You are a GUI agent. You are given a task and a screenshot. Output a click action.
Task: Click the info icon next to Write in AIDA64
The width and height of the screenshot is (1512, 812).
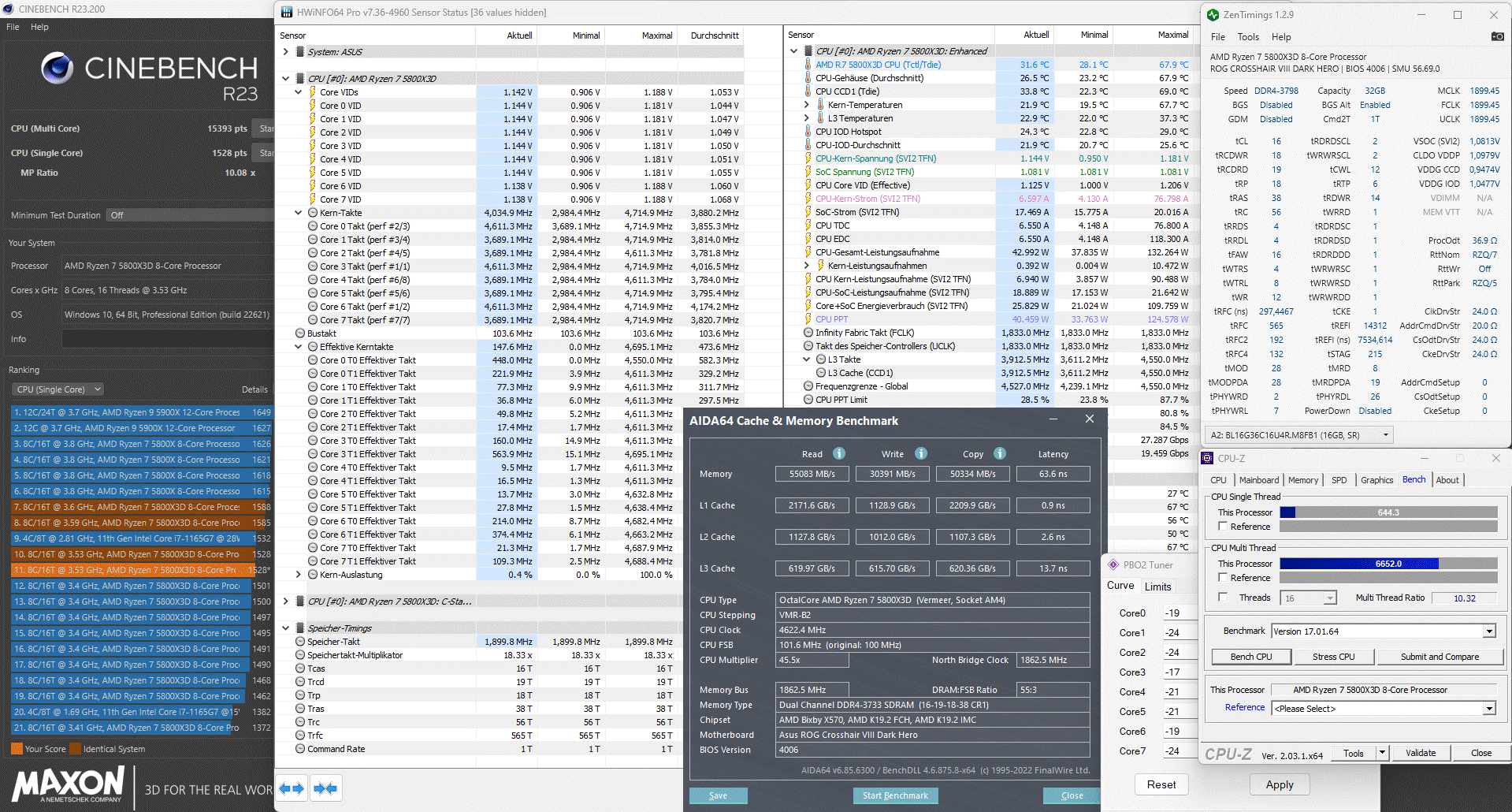920,453
